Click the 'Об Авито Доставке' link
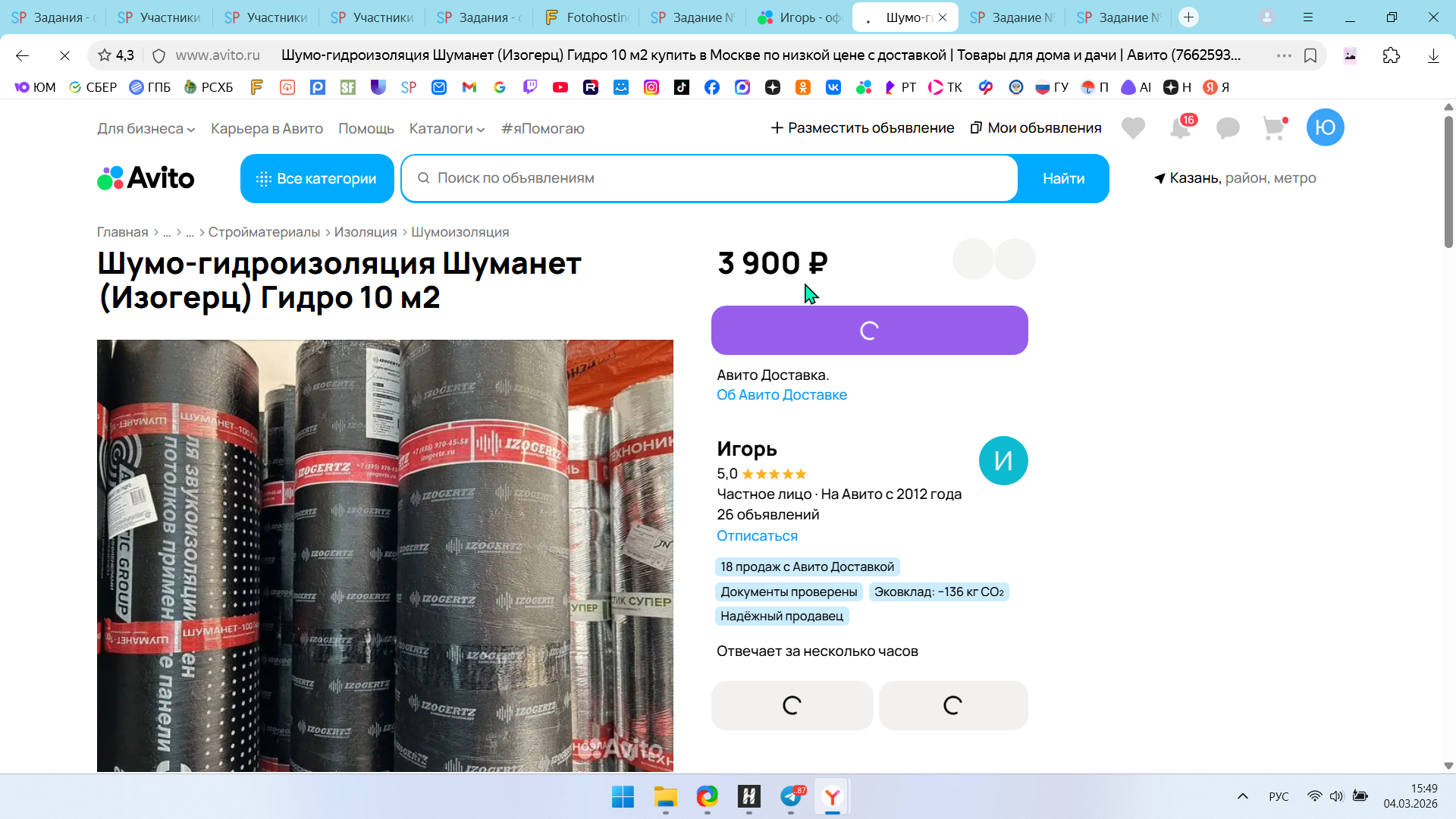 coord(781,395)
